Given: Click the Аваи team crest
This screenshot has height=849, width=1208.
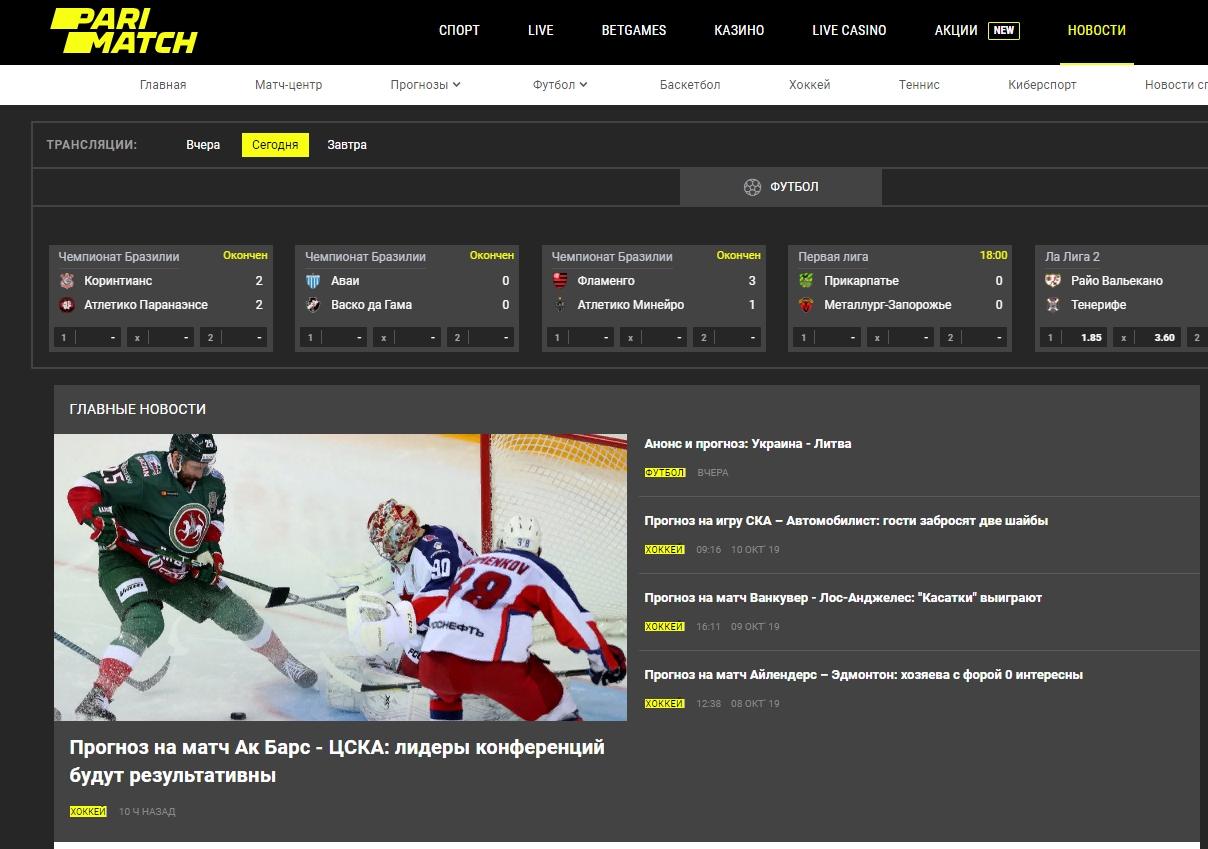Looking at the screenshot, I should point(314,281).
